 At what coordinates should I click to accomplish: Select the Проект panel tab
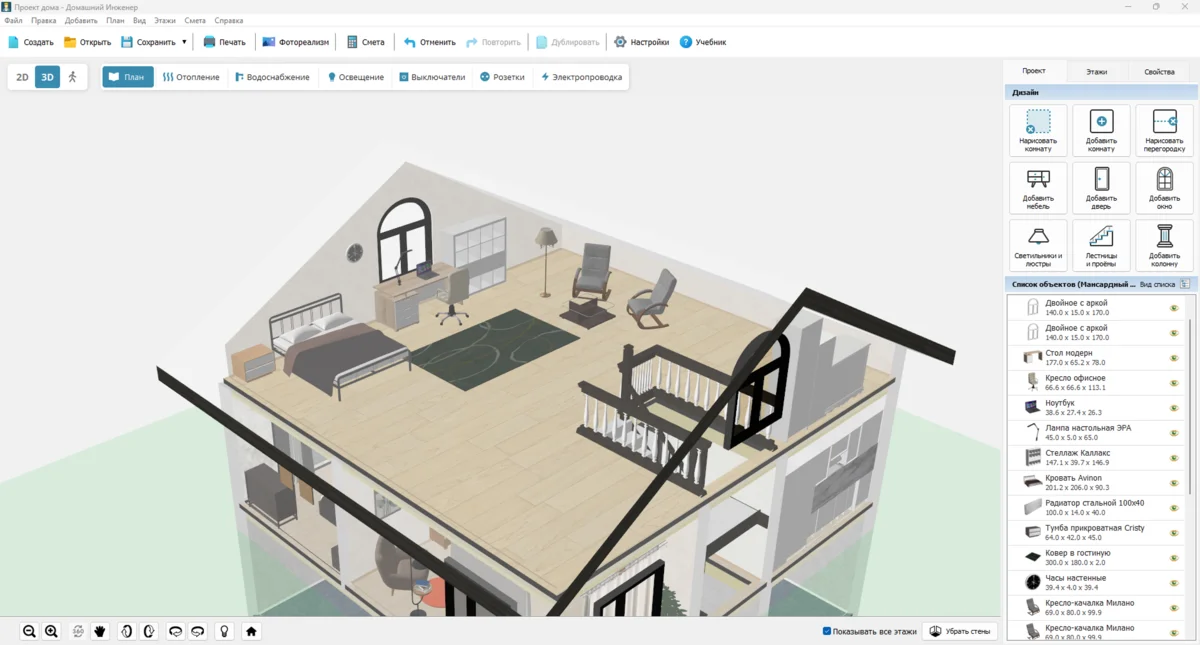click(1034, 71)
